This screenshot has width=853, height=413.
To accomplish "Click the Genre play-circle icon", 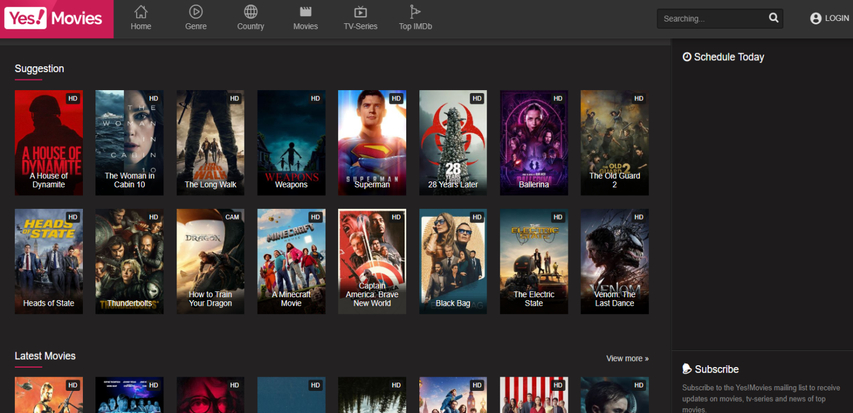I will tap(195, 11).
